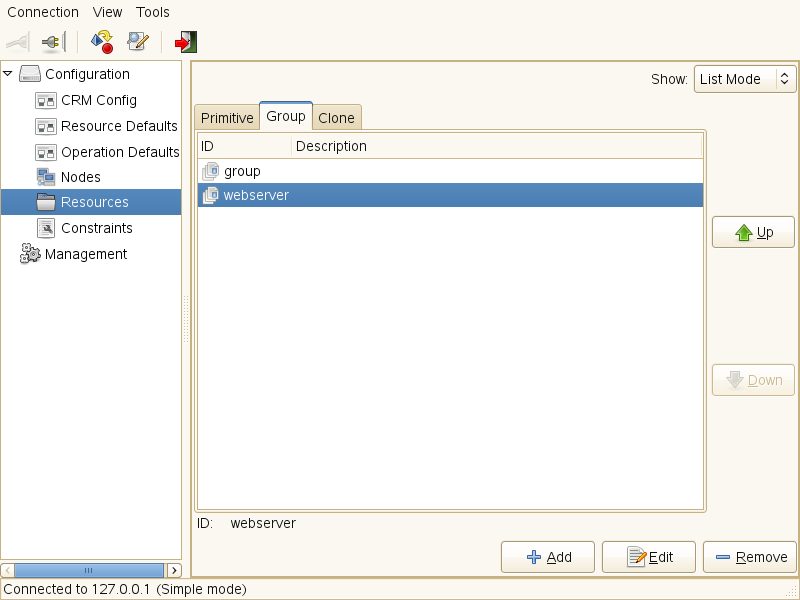Viewport: 800px width, 600px height.
Task: Sort by the Description column header
Action: pos(496,146)
